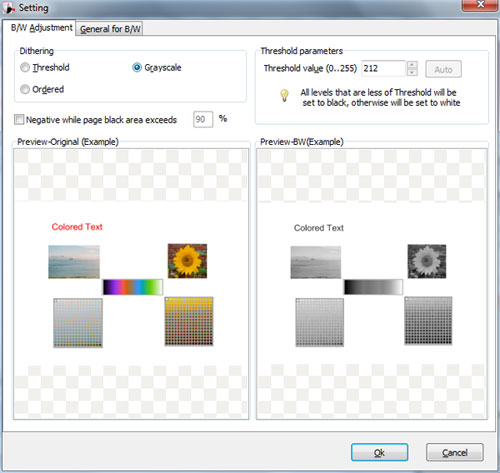Select the Threshold dithering radio button

pos(25,68)
